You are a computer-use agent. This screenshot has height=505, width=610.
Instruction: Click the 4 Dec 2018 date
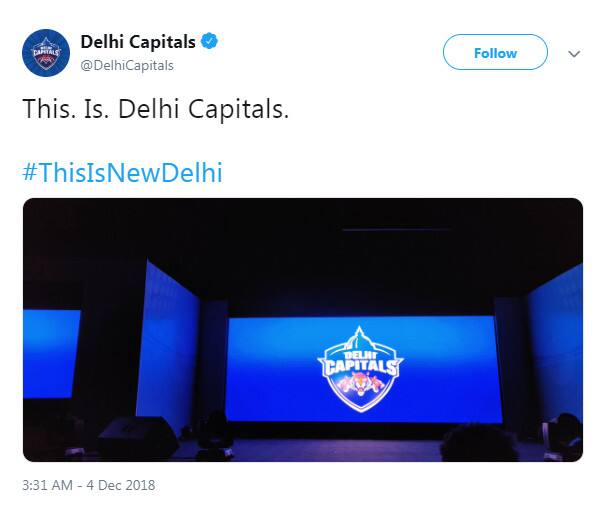121,485
